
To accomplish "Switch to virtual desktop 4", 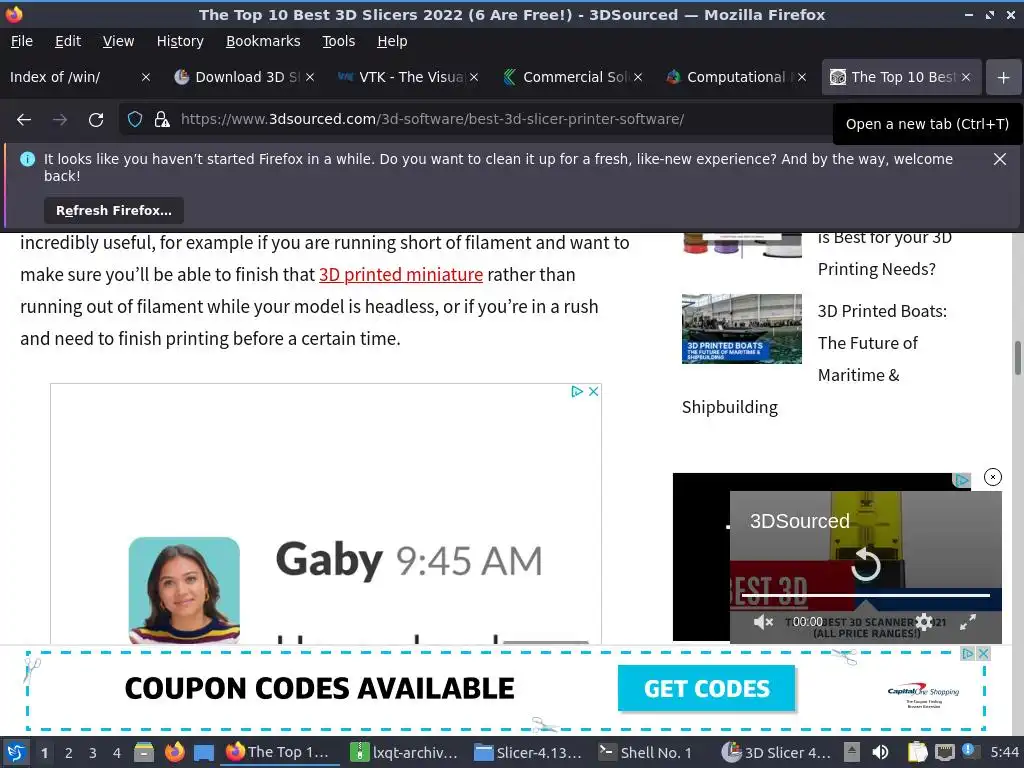I will pos(117,753).
